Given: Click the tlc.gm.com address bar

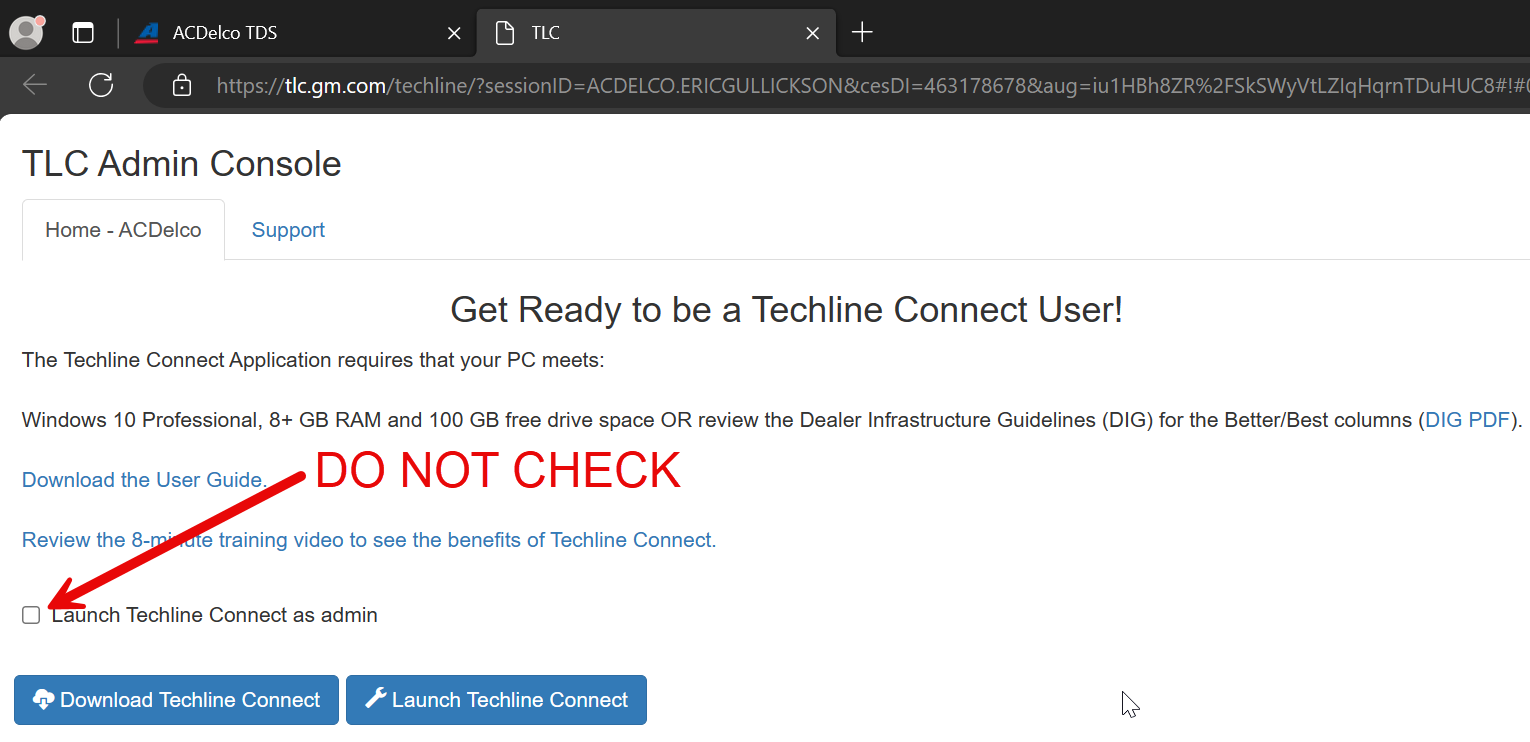Looking at the screenshot, I should click(837, 86).
